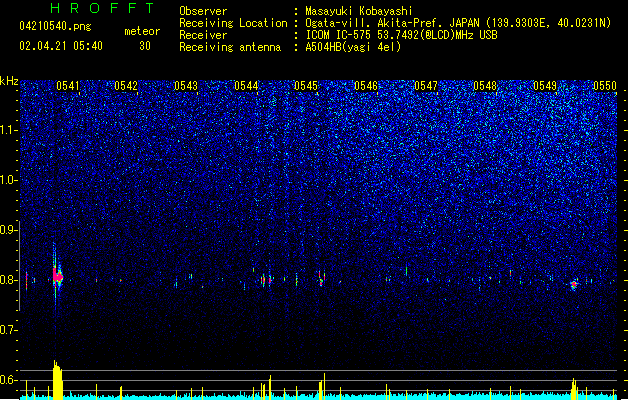Select the filename 04210540.png
This screenshot has width=629, height=400.
click(55, 26)
